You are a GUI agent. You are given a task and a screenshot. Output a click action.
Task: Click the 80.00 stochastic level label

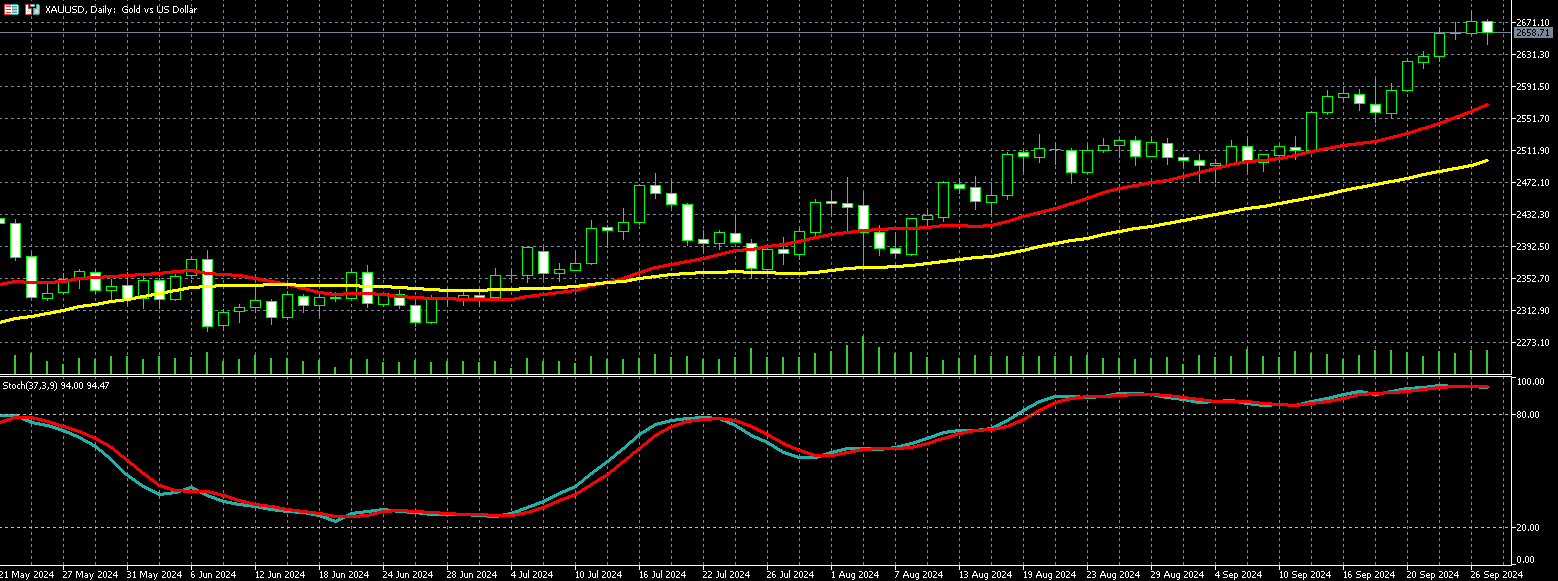click(1529, 415)
